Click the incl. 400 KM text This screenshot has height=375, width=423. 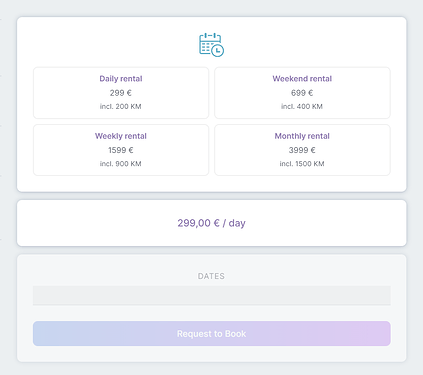click(x=302, y=107)
